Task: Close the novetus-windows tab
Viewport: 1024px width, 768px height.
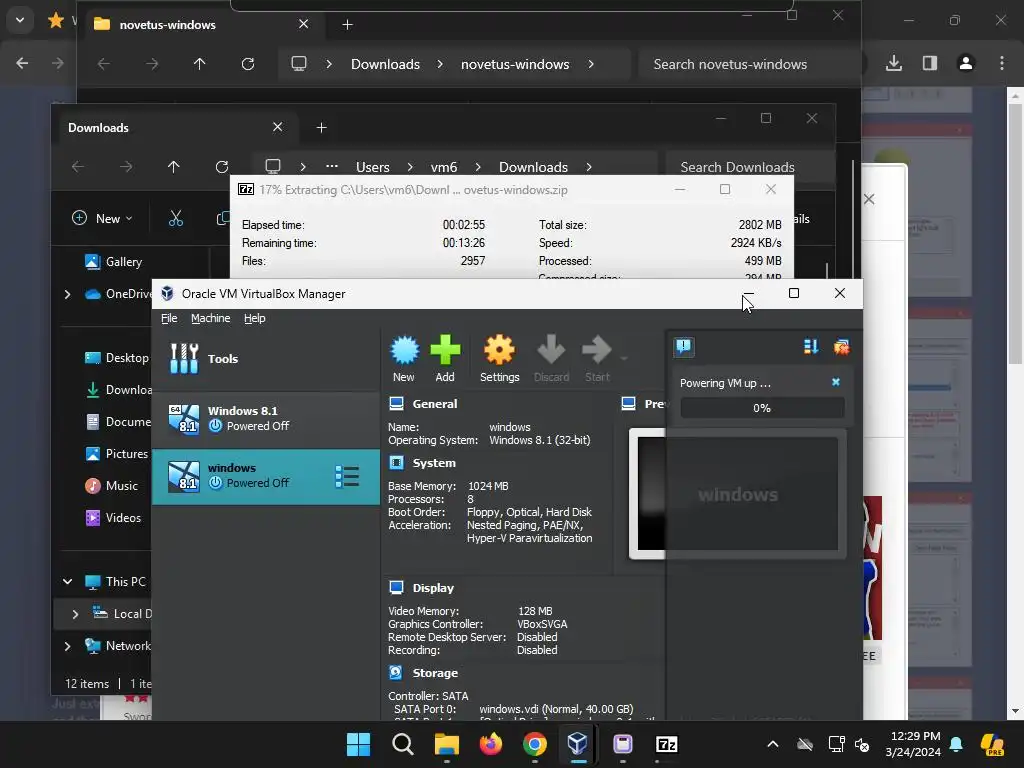Action: (303, 24)
